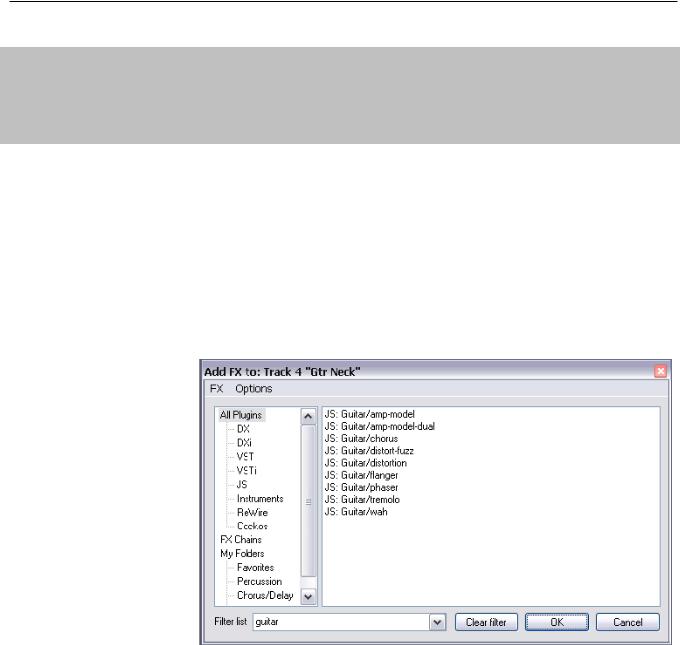Select the DXi plugin category
This screenshot has height=645, width=680.
point(244,443)
